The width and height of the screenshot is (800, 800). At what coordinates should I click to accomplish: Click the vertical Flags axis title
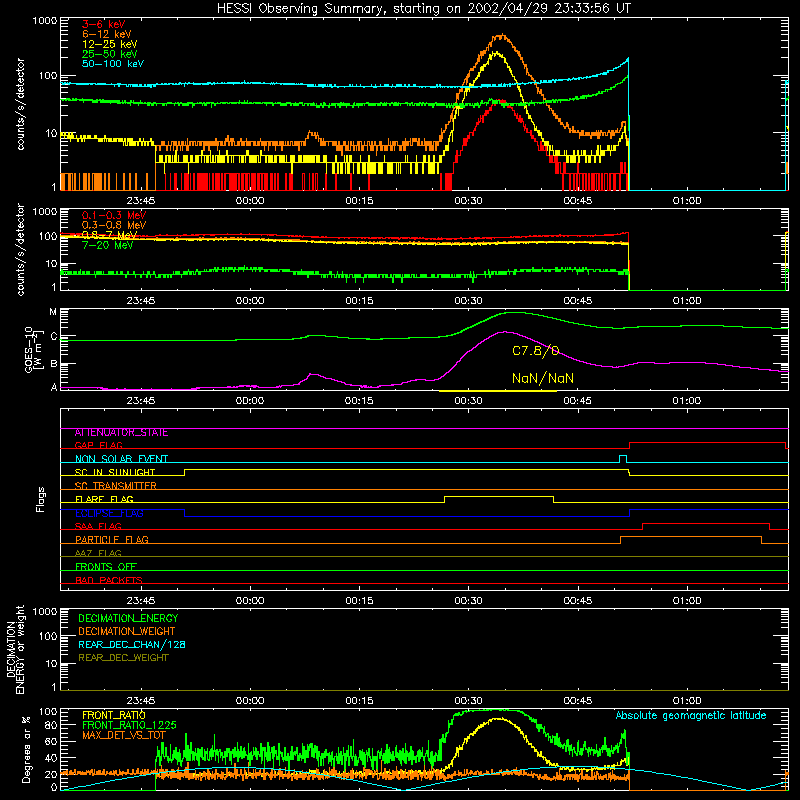(41, 499)
